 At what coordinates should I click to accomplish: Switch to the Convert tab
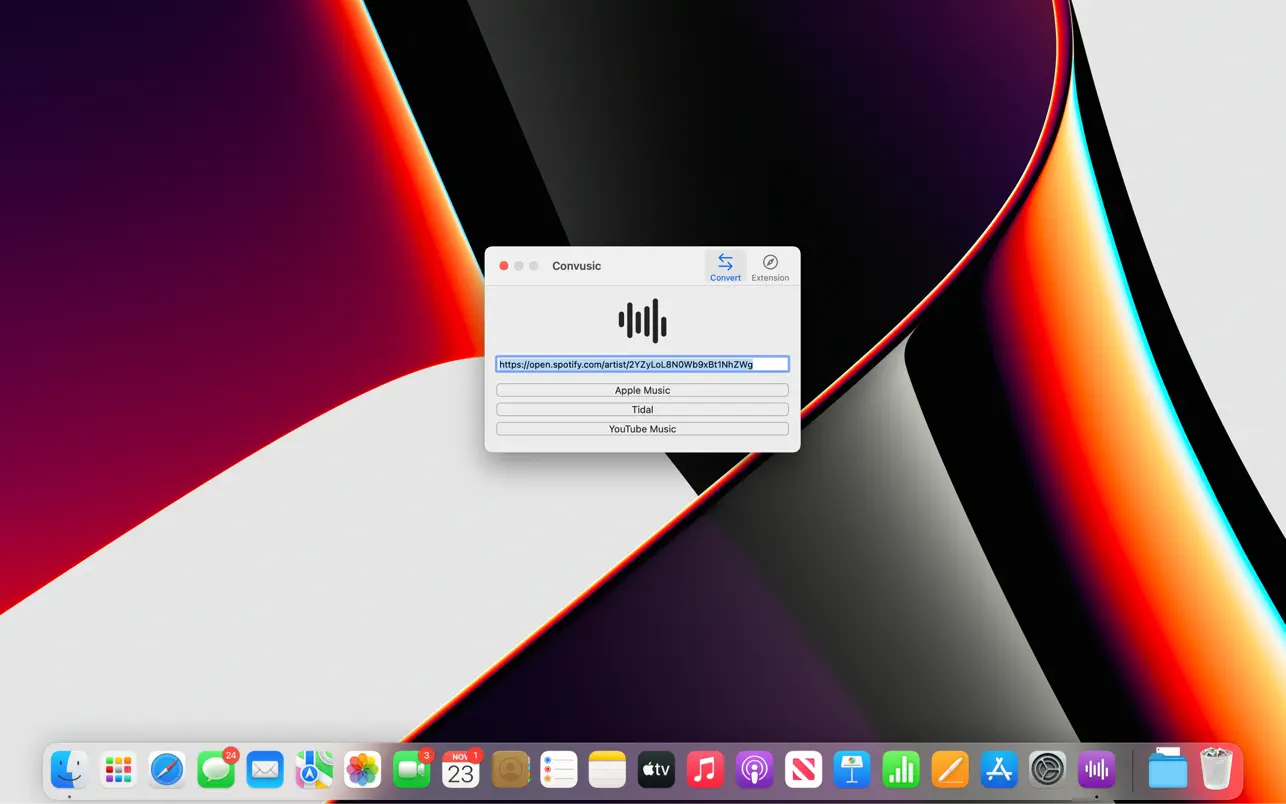725,267
